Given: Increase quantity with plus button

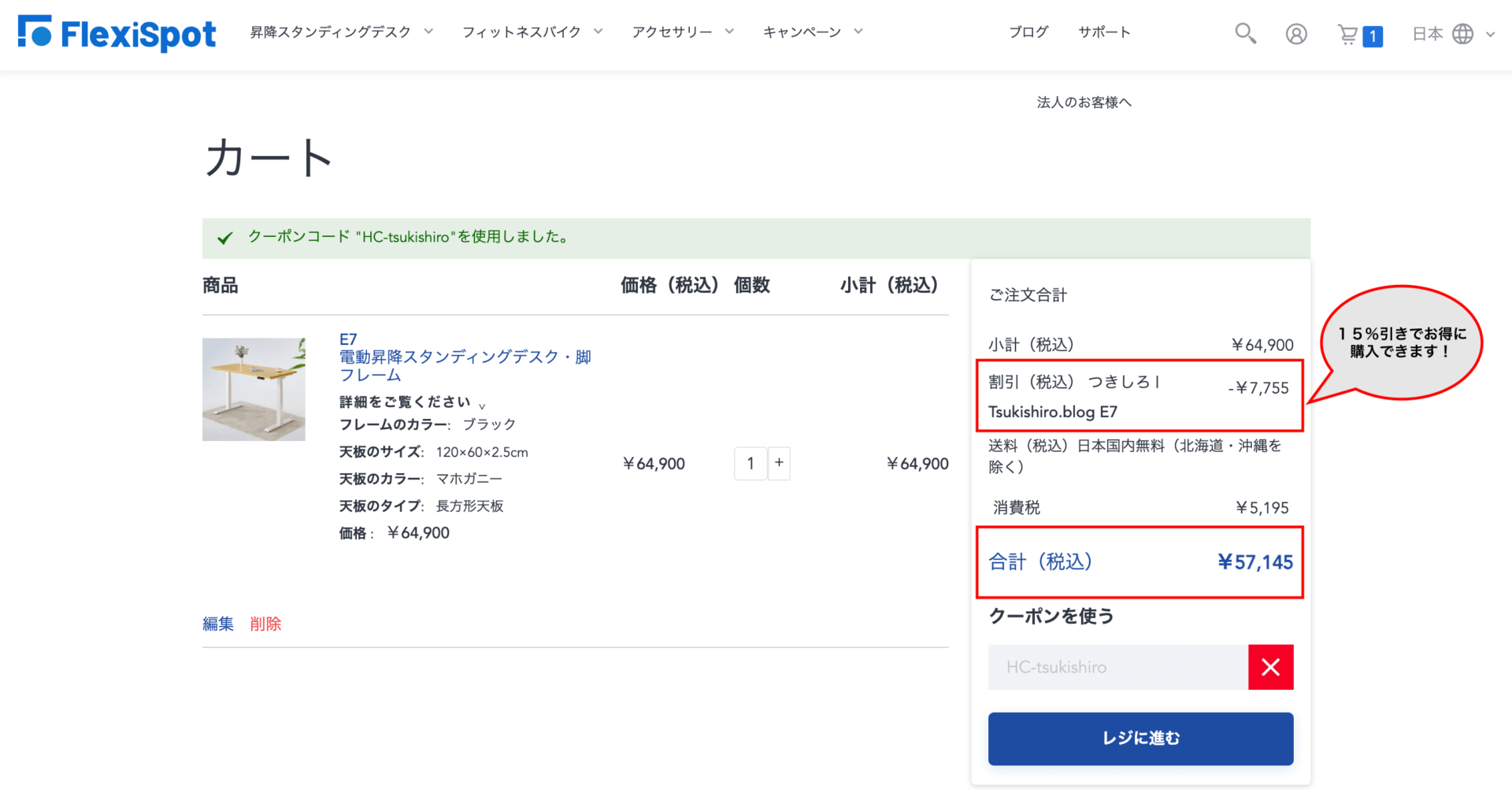Looking at the screenshot, I should 779,463.
